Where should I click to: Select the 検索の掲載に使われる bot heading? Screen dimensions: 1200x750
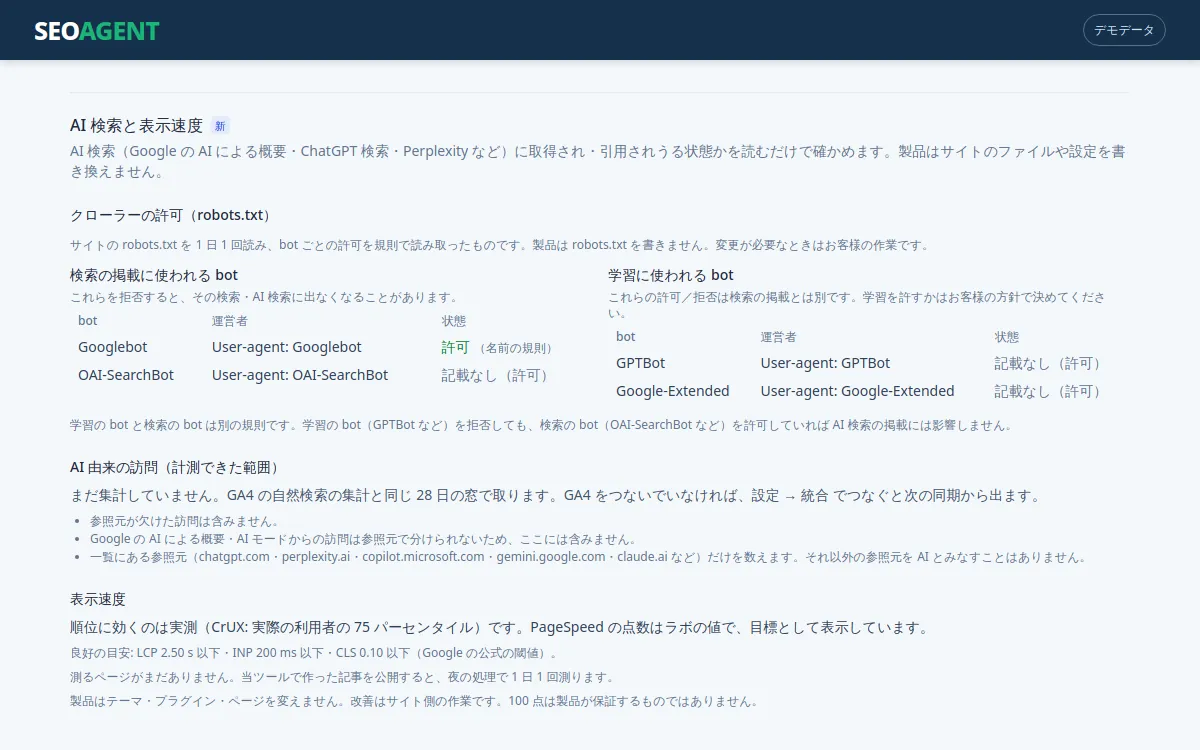pos(154,275)
